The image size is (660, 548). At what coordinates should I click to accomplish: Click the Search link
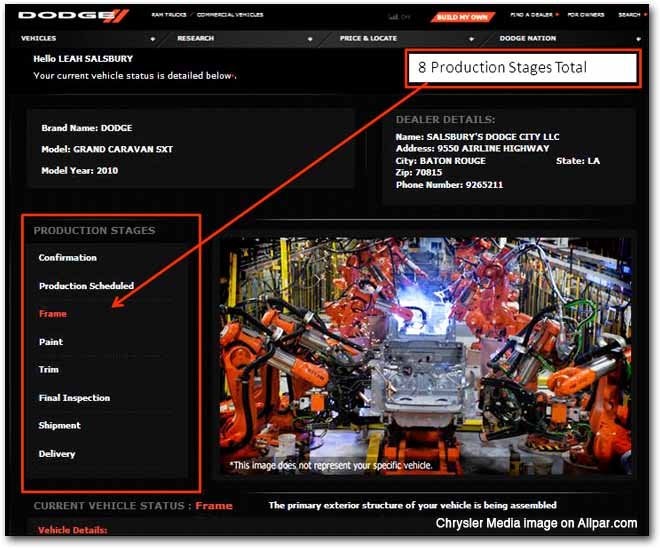(x=629, y=15)
